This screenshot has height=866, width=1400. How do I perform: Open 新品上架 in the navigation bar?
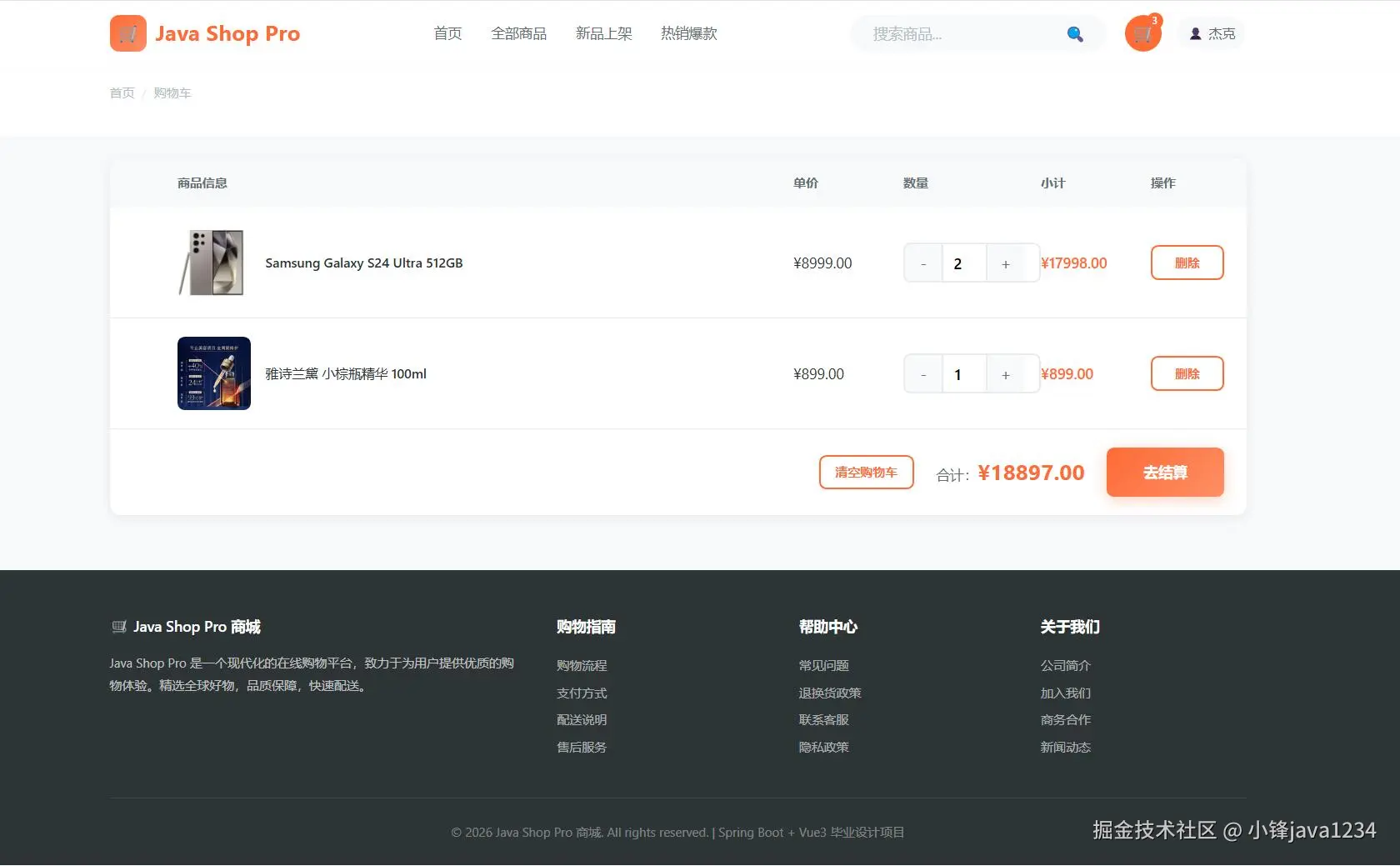click(604, 33)
